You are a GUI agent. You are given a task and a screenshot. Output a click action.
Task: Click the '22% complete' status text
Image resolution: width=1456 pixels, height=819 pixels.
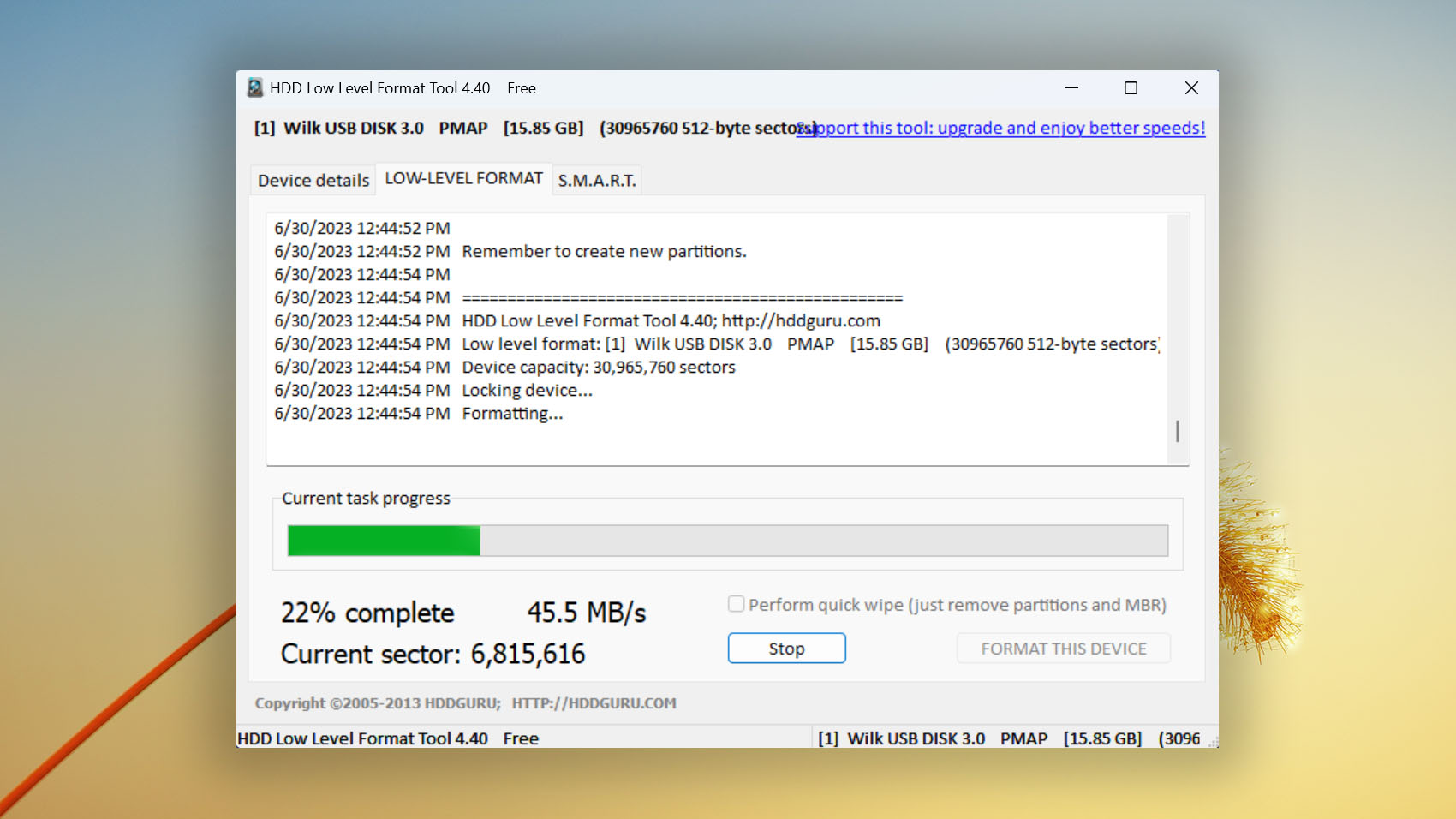coord(367,613)
